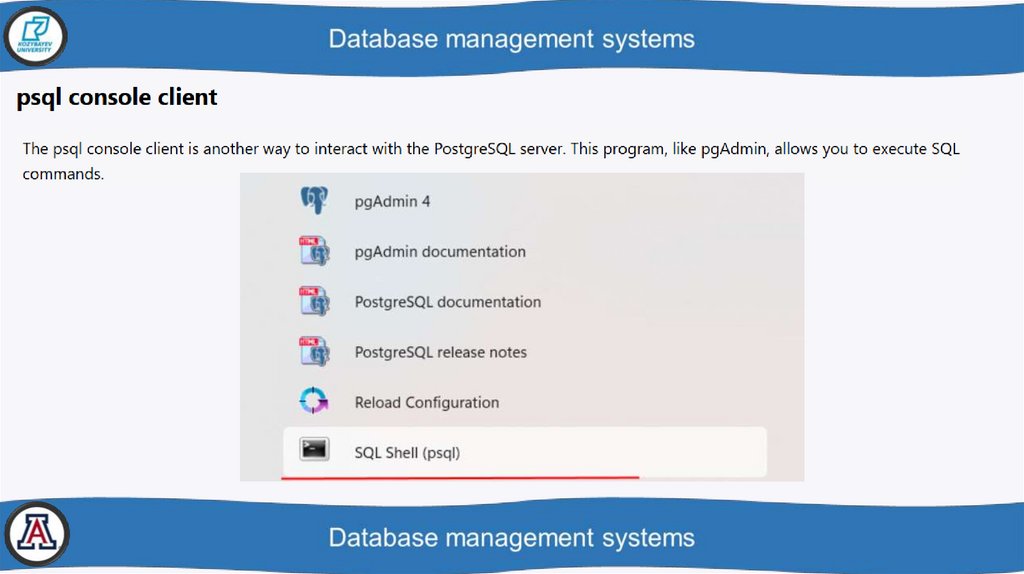Screen dimensions: 1024x574
Task: Click the 'psql console client' heading
Action: (117, 98)
